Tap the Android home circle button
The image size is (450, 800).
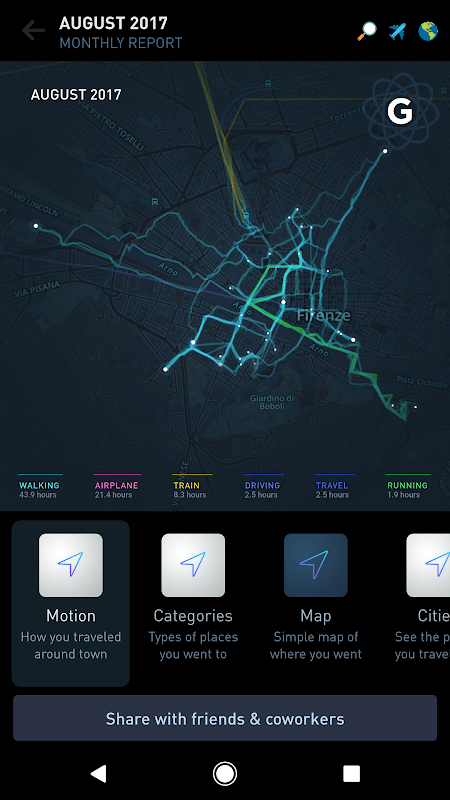click(x=224, y=773)
